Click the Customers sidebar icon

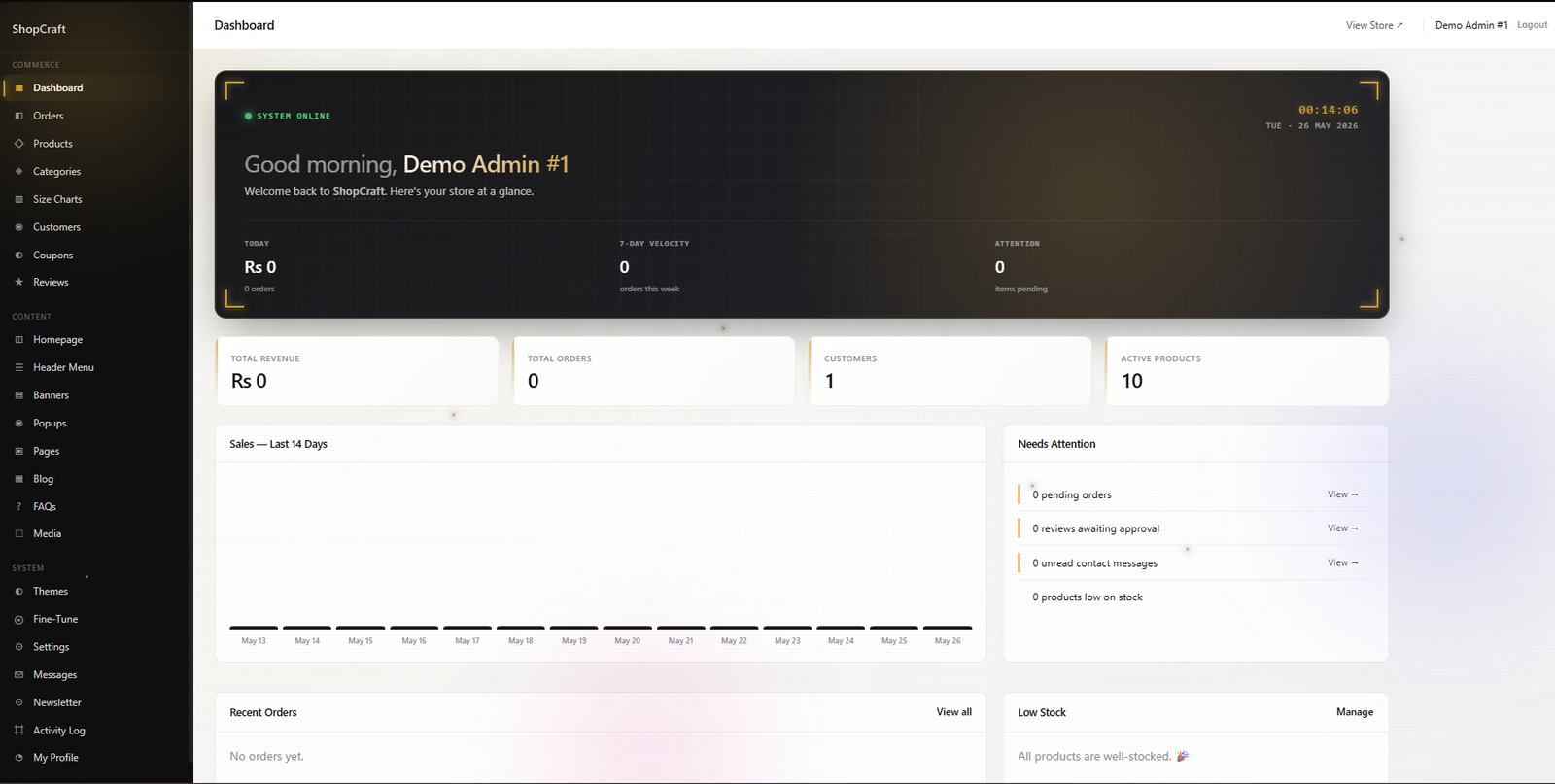click(x=18, y=227)
